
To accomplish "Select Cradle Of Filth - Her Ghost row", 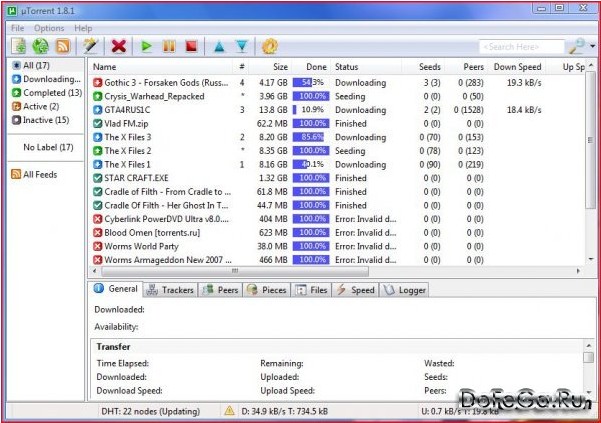I will pos(337,205).
